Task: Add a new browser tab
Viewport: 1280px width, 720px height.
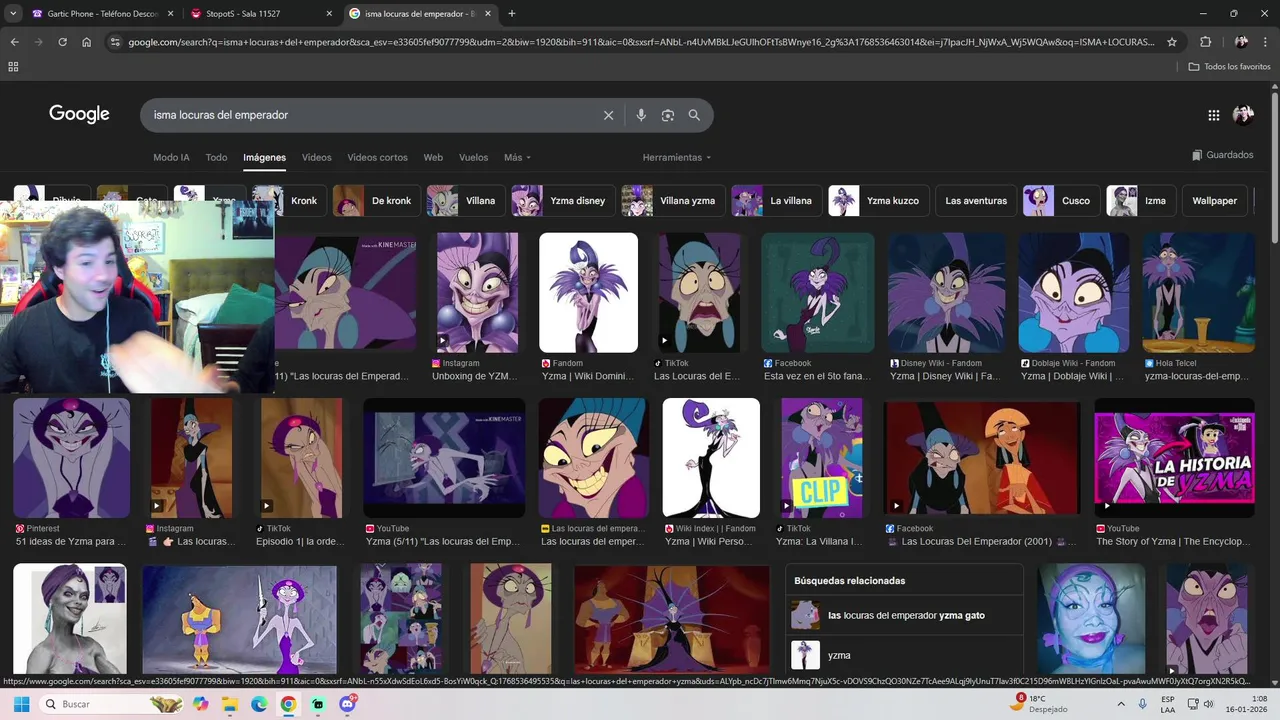Action: pos(512,14)
